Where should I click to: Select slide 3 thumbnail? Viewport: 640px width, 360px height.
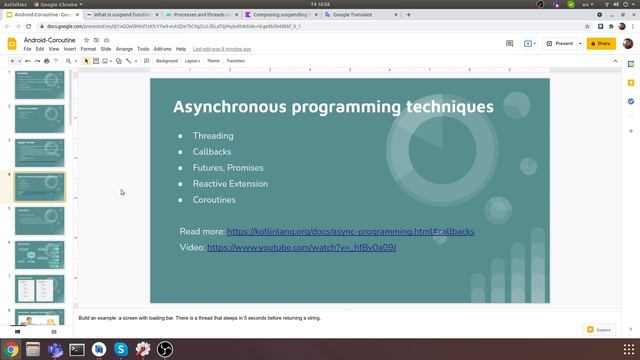pos(40,153)
